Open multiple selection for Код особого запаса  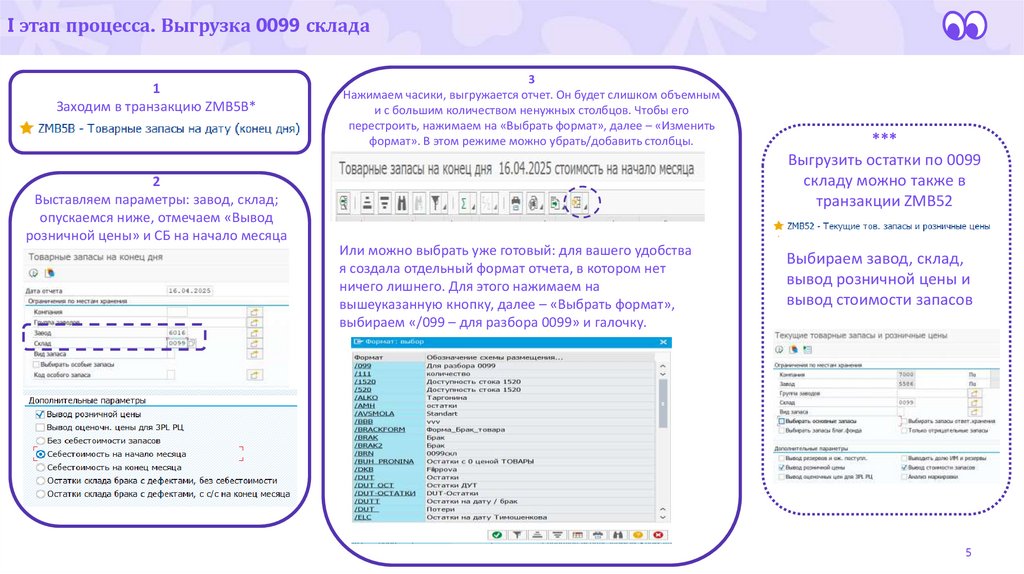[x=254, y=375]
